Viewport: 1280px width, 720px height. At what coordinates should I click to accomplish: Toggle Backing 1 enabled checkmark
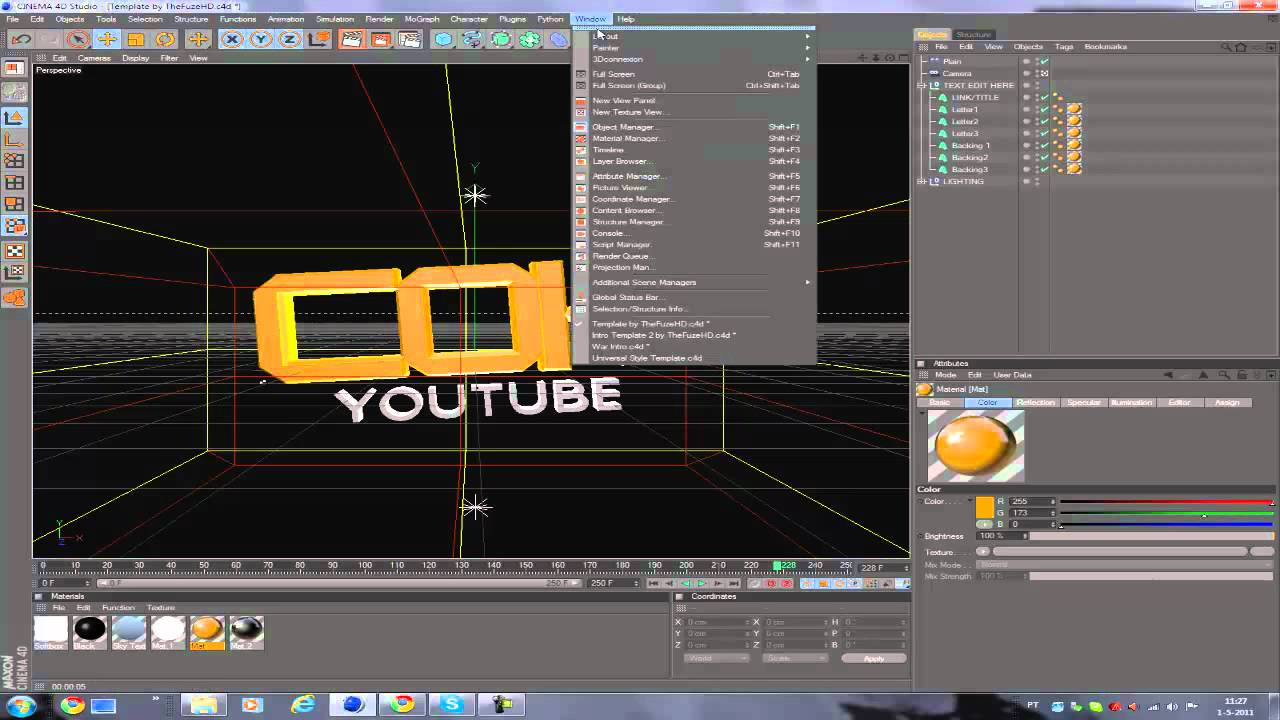pyautogui.click(x=1044, y=146)
